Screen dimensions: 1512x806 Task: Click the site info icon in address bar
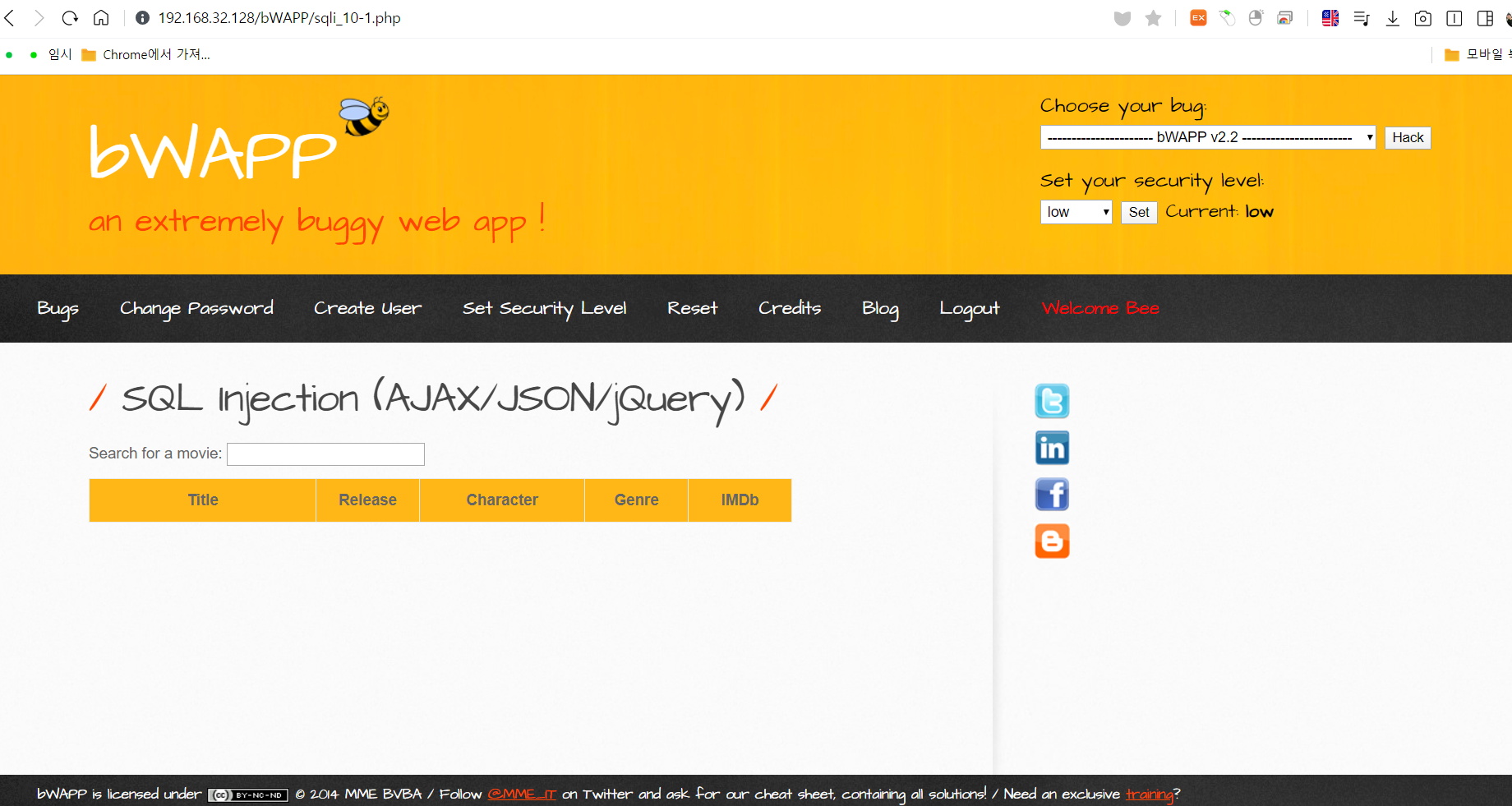pyautogui.click(x=142, y=18)
